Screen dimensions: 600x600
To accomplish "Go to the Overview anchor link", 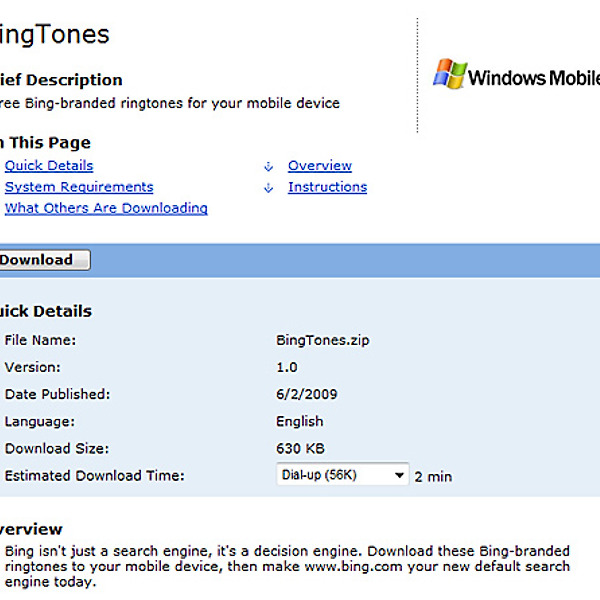I will (320, 166).
